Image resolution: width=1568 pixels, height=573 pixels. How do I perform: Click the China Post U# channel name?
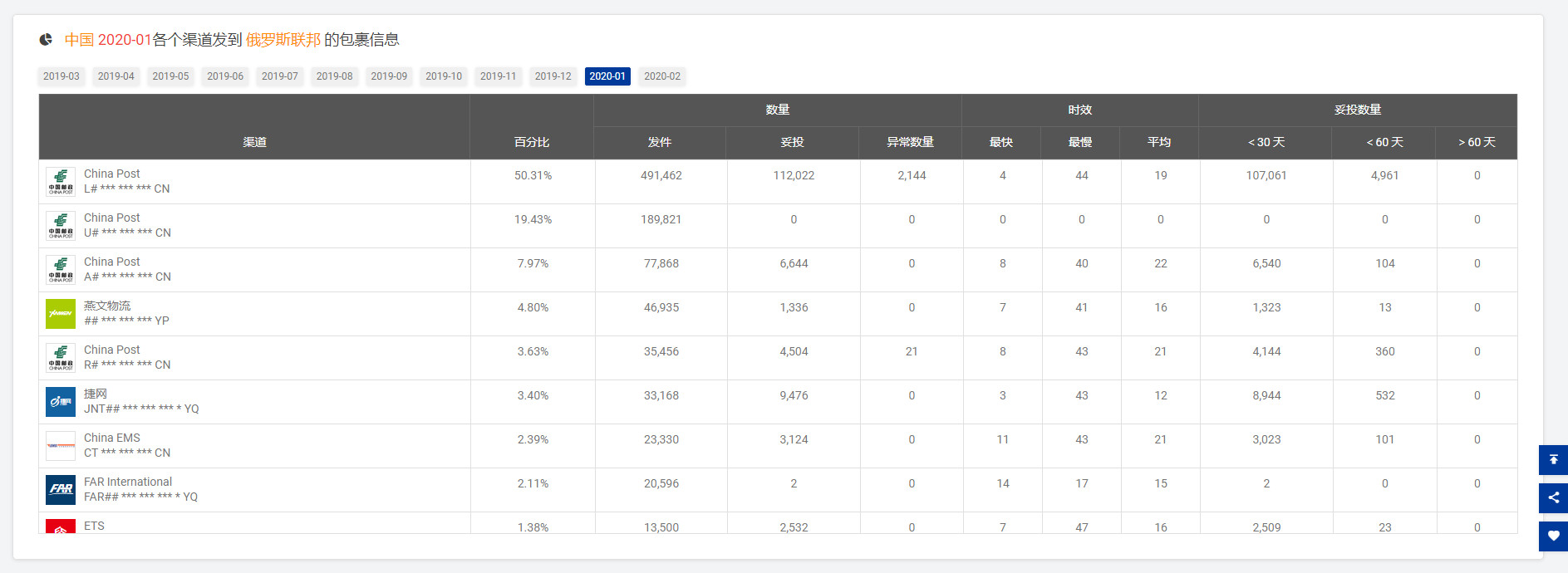(x=112, y=218)
